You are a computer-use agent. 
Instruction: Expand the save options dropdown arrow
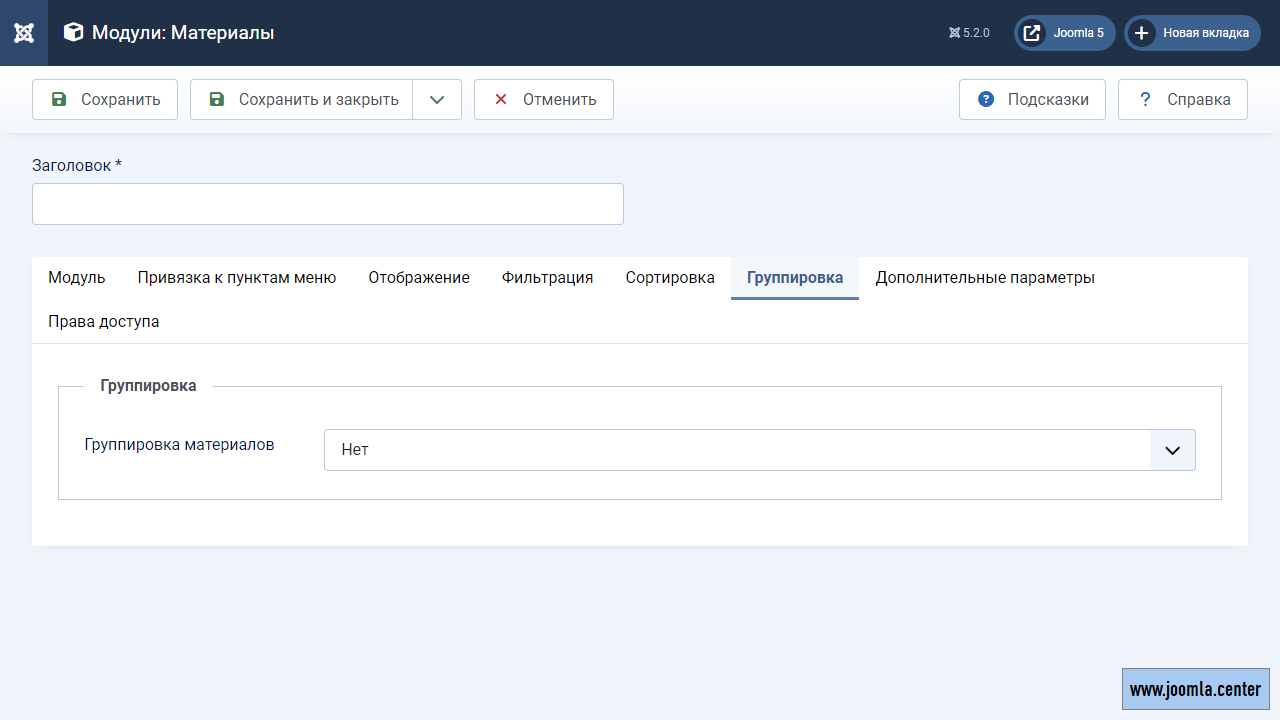pos(437,100)
